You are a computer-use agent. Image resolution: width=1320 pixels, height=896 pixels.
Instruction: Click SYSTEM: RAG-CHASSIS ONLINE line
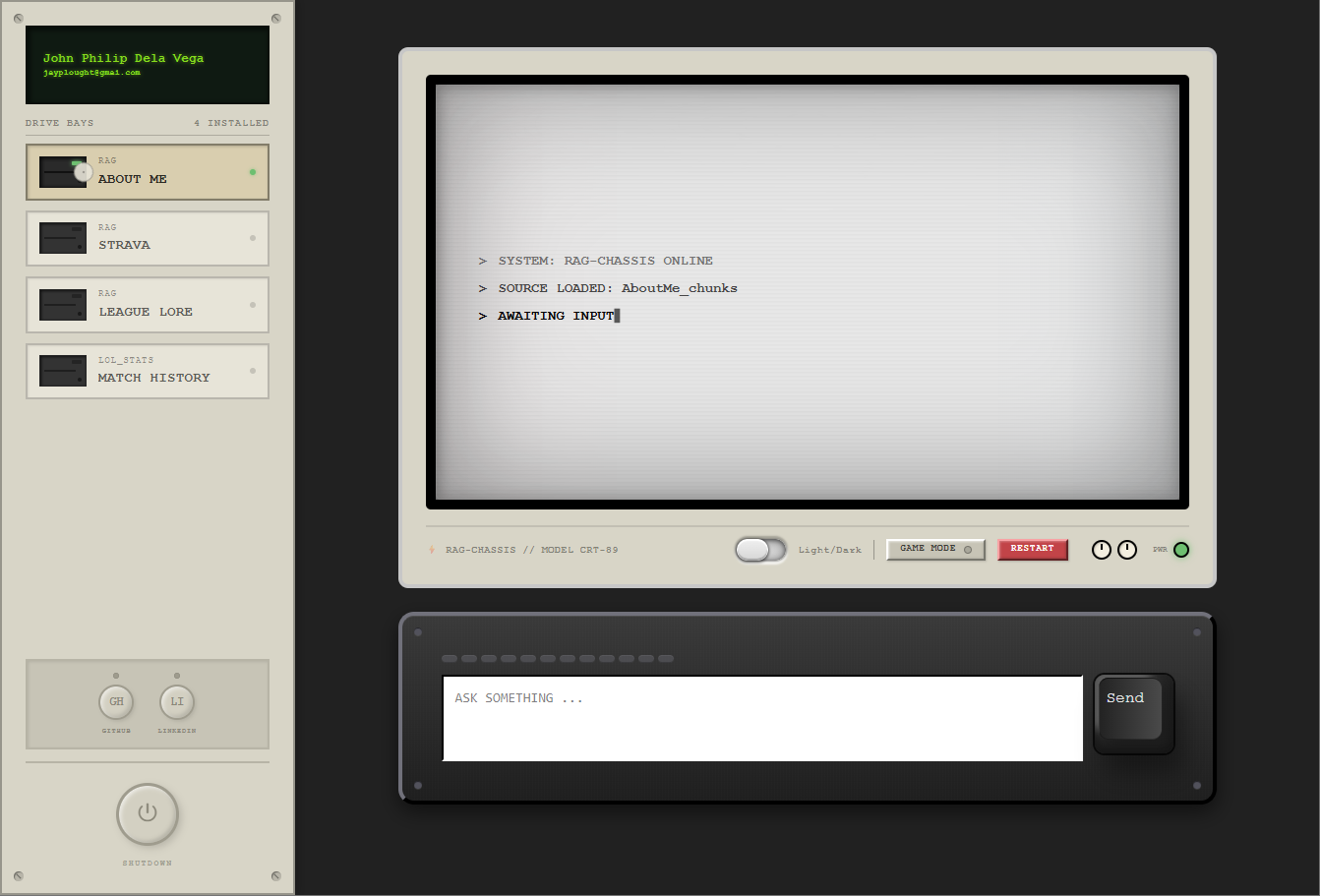click(596, 261)
